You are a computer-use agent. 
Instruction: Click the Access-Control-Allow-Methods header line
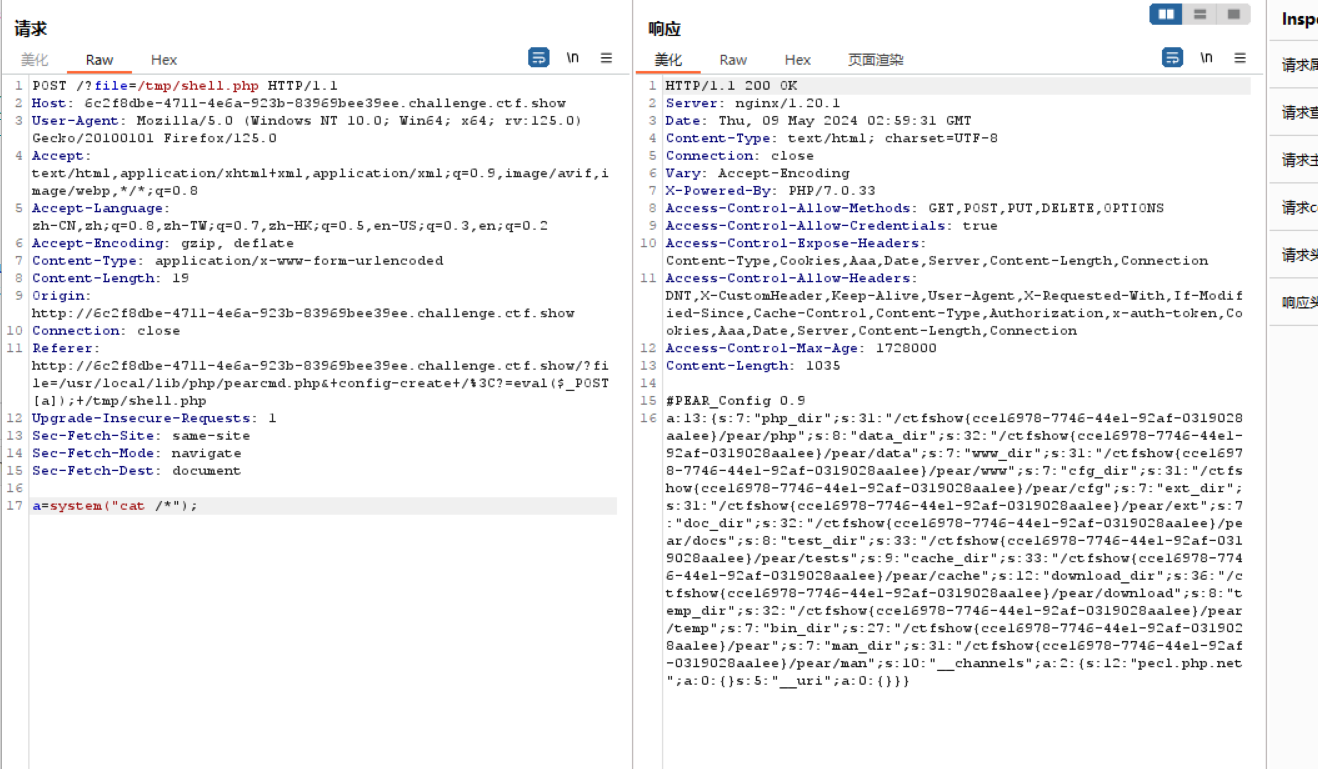(x=915, y=208)
